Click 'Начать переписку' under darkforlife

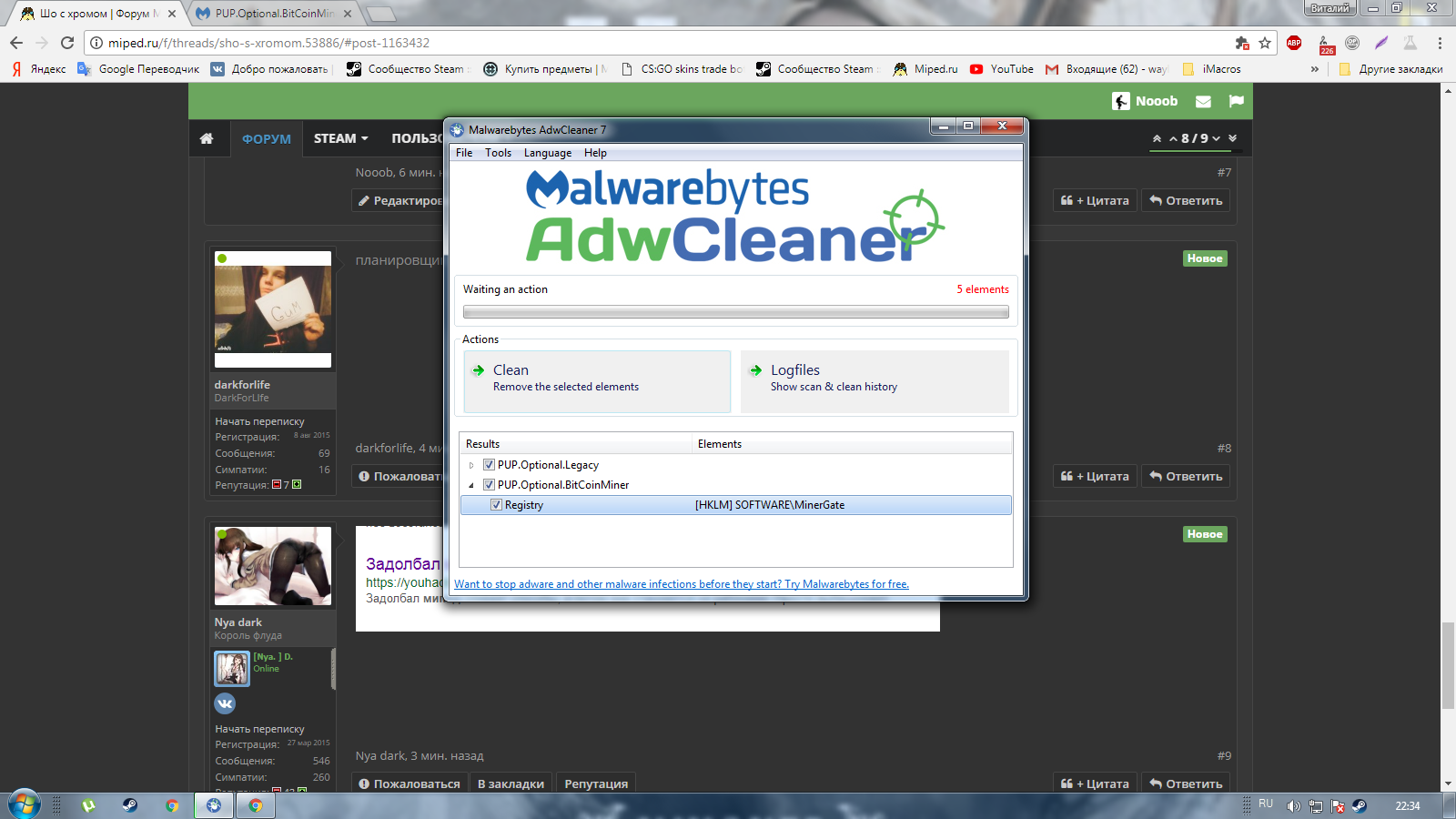pos(259,421)
